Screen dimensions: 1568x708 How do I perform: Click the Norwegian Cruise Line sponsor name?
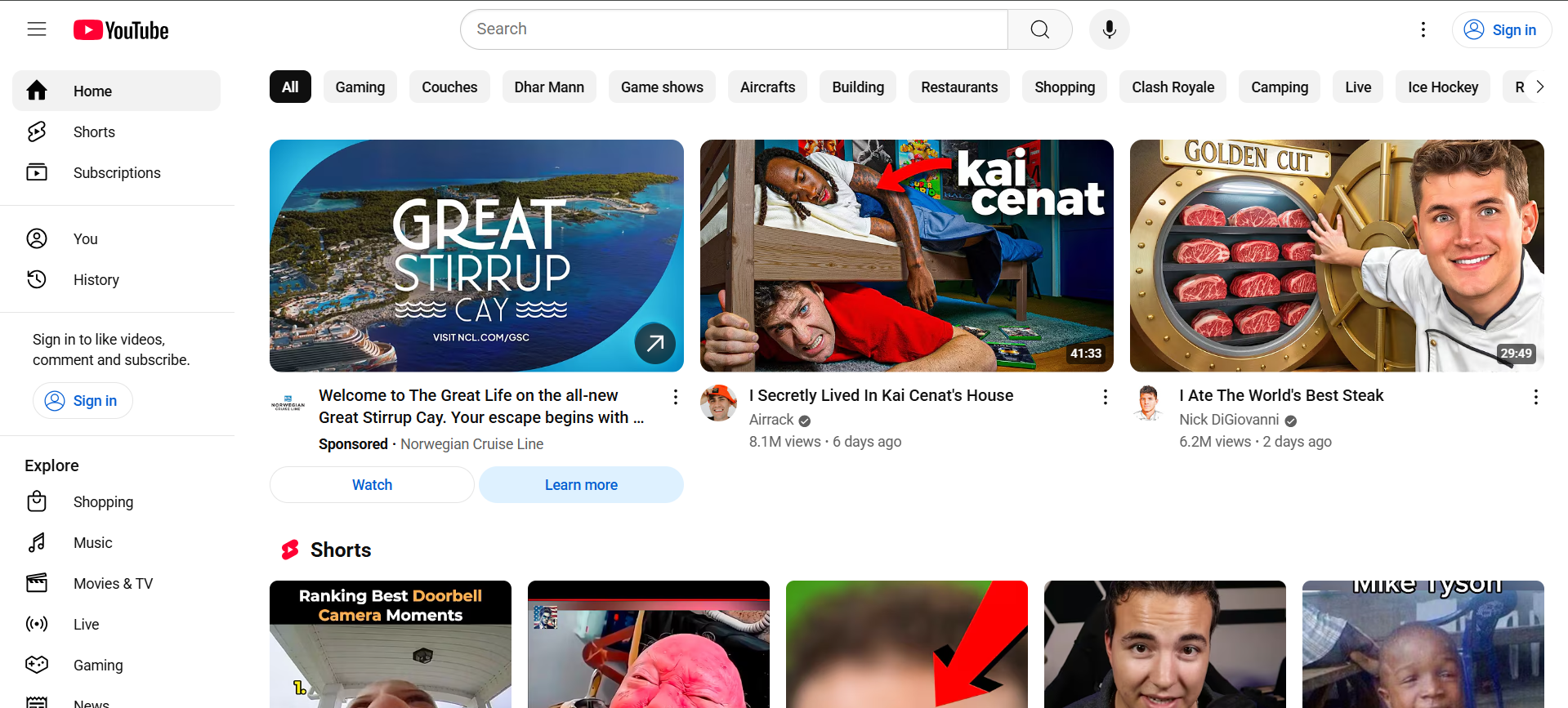coord(471,444)
